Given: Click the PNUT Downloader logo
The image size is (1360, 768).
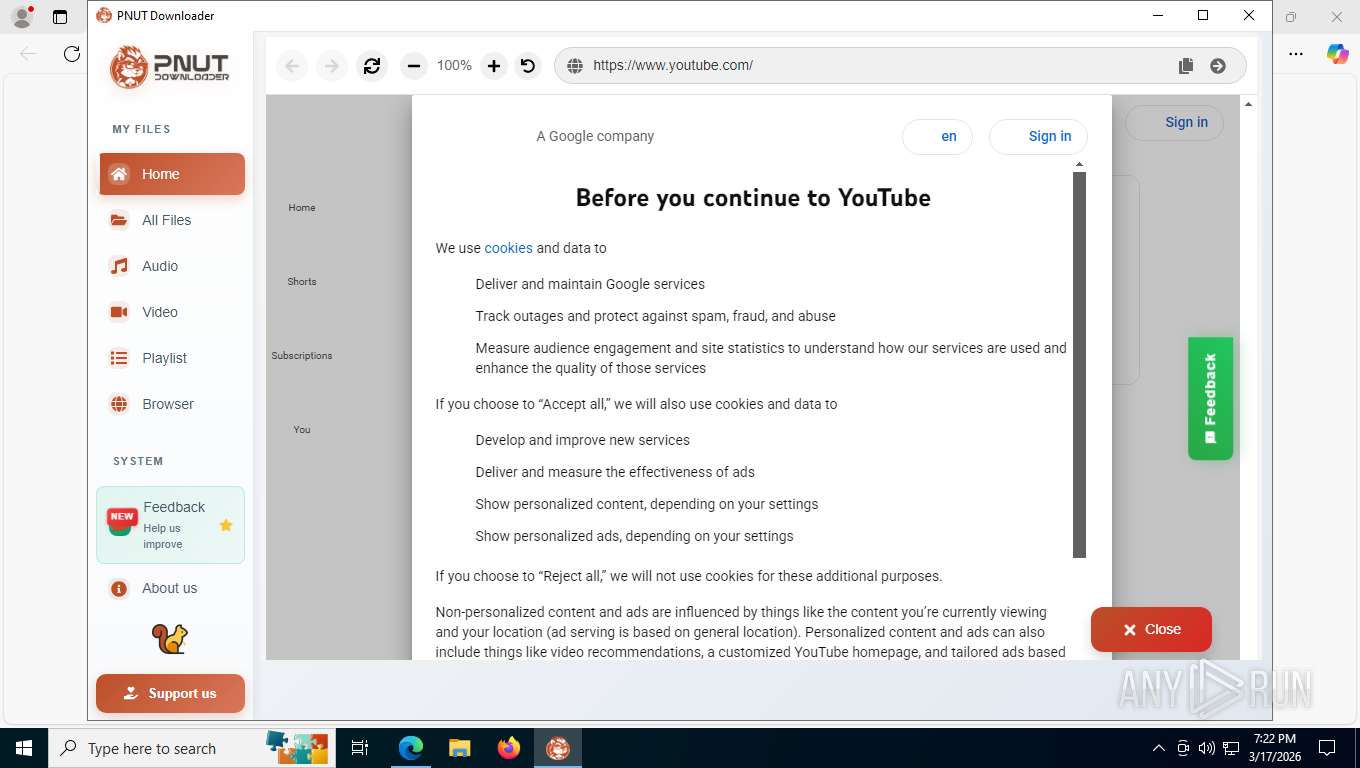Looking at the screenshot, I should 170,67.
